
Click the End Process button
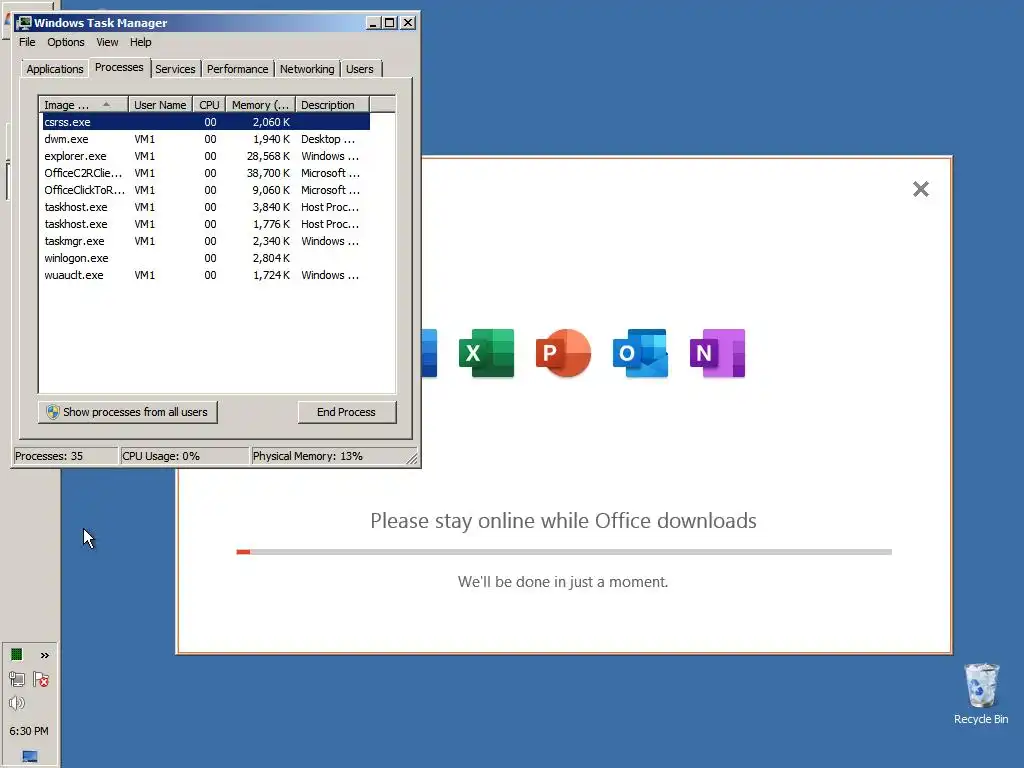pyautogui.click(x=347, y=412)
